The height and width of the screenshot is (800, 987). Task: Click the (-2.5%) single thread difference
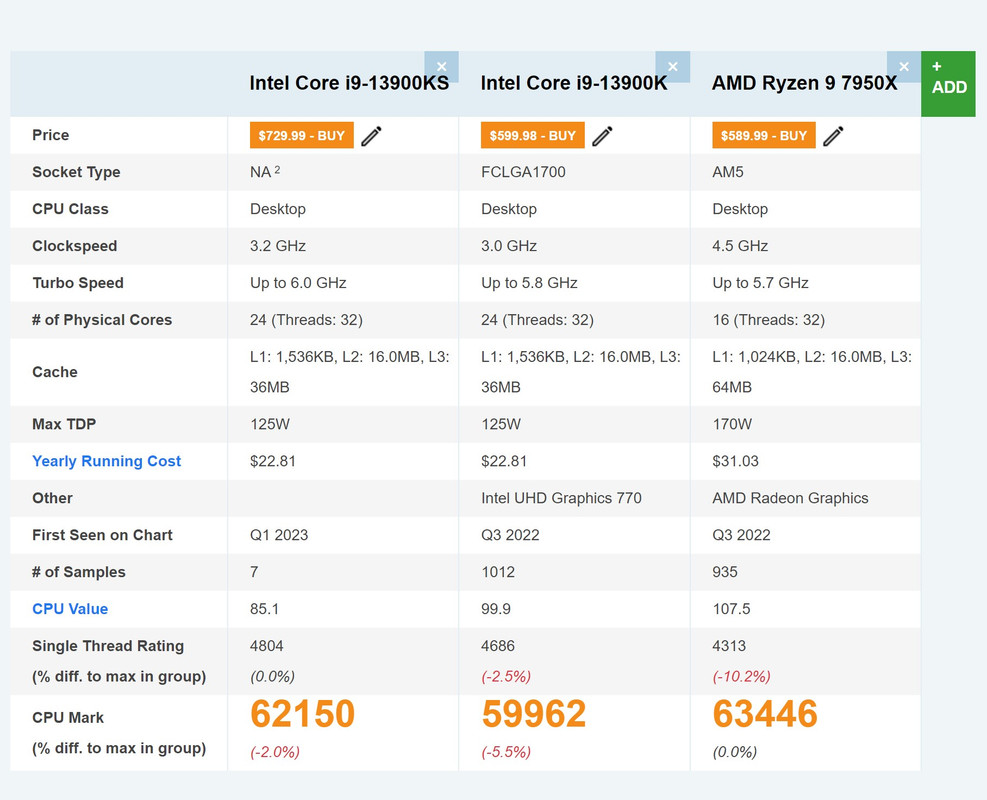(x=506, y=677)
